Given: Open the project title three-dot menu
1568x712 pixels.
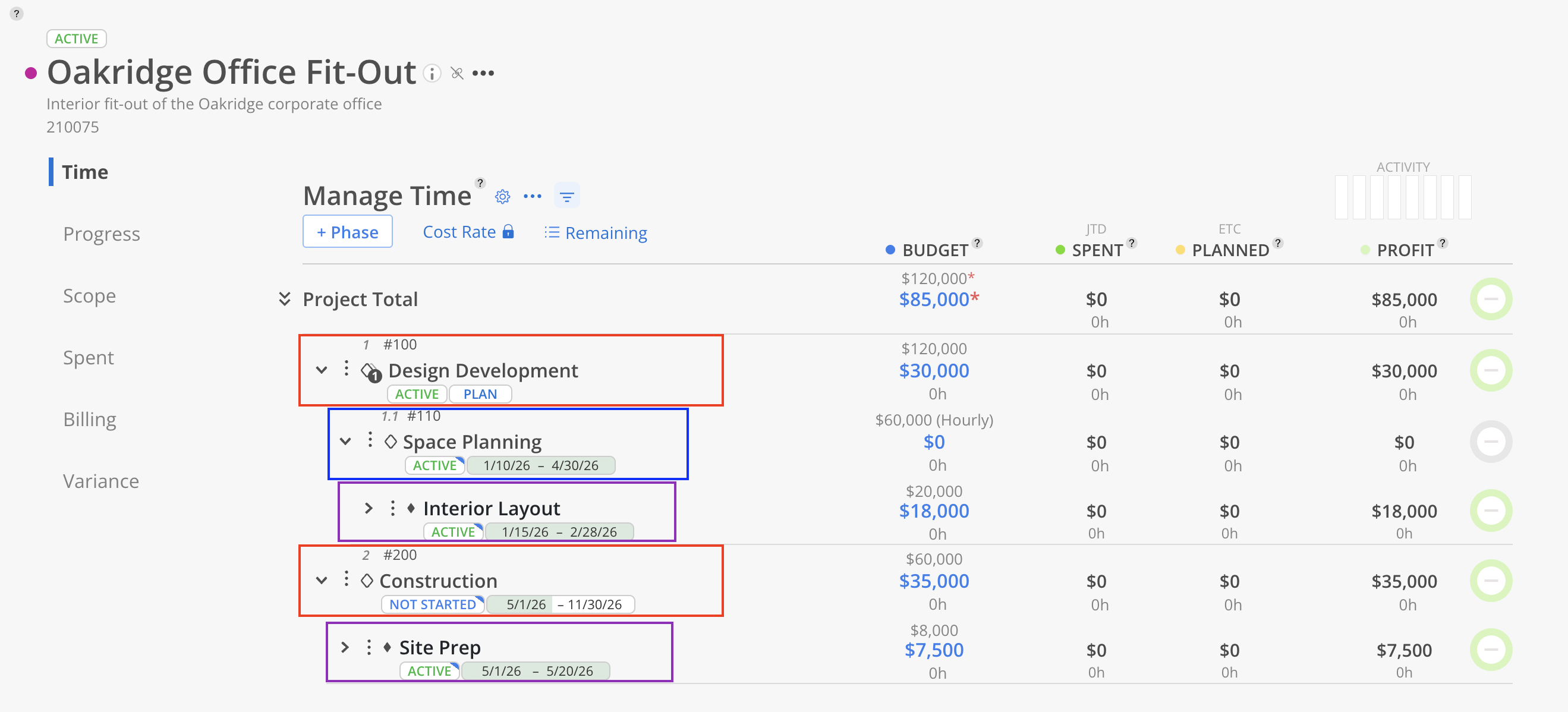Looking at the screenshot, I should (x=483, y=74).
